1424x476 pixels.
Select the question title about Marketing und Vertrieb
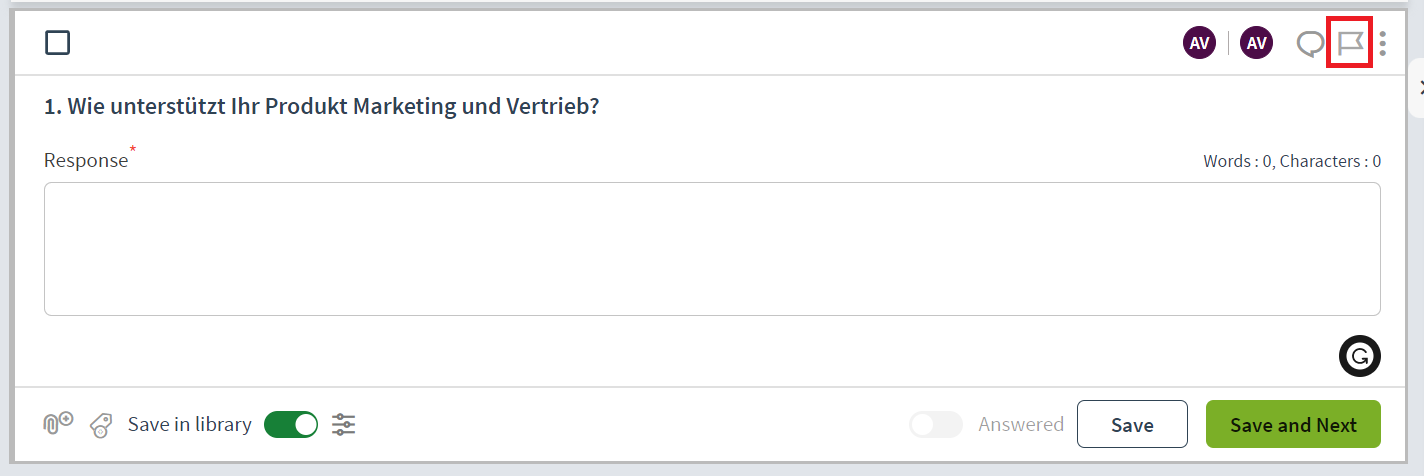click(x=321, y=105)
